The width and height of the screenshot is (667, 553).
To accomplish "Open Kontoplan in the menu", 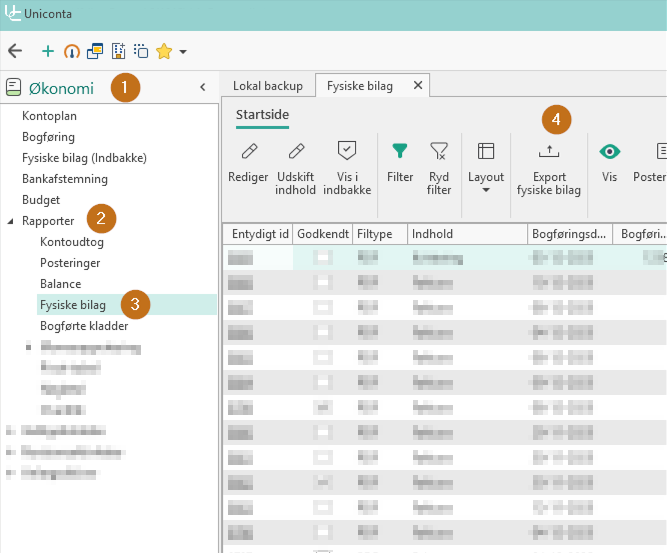I will click(49, 116).
